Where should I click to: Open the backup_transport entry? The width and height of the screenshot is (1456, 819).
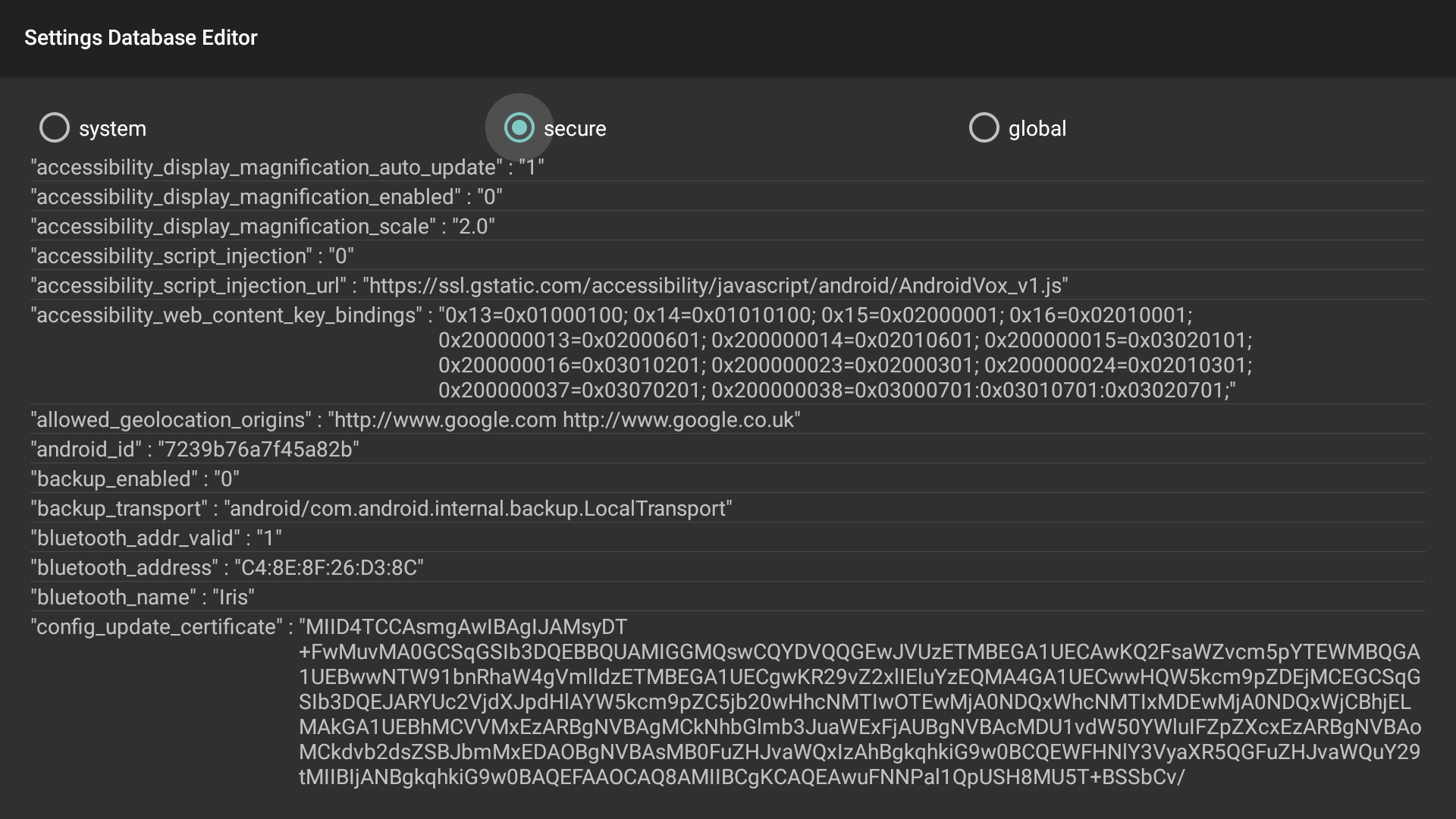381,509
